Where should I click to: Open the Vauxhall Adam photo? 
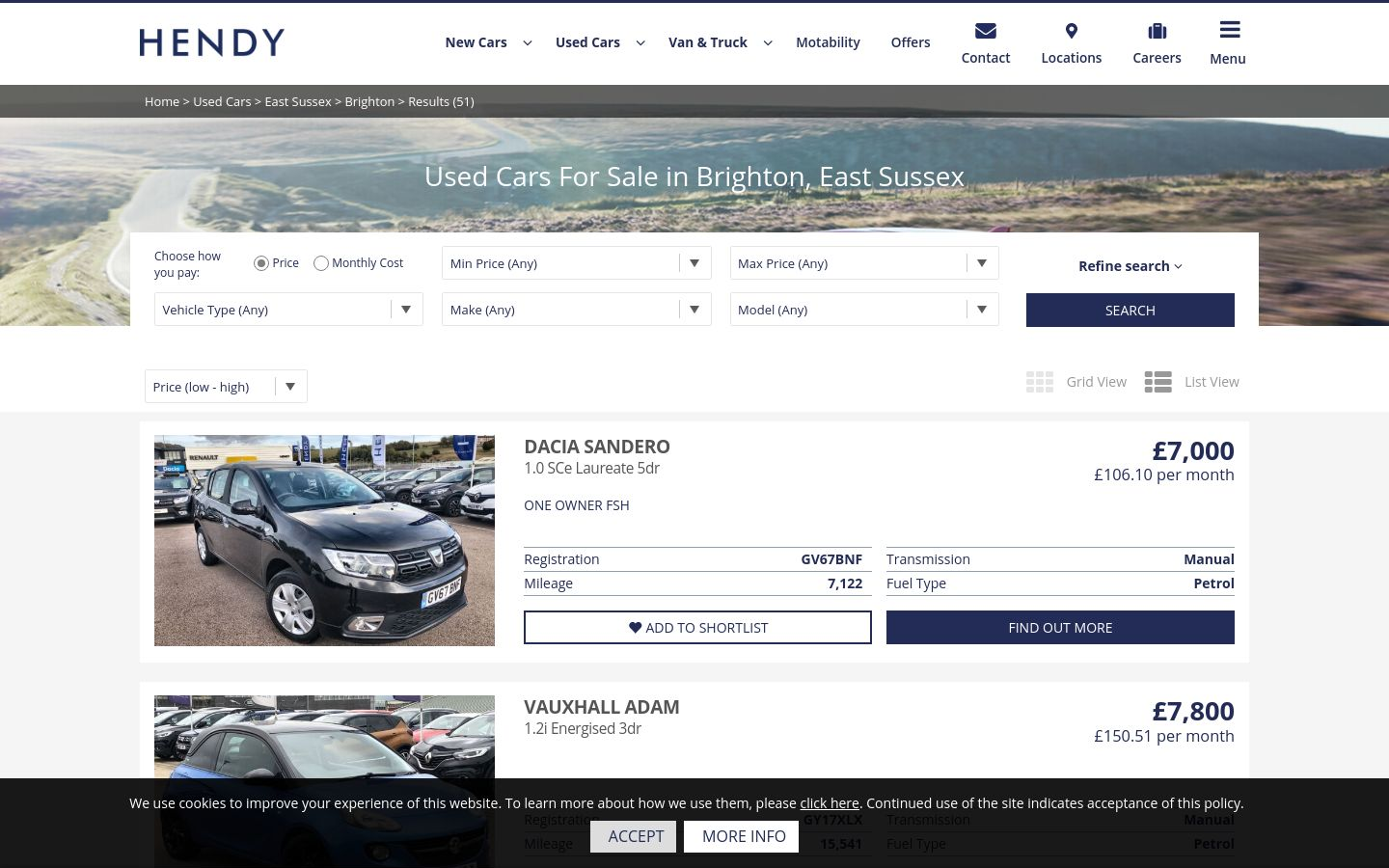point(324,781)
